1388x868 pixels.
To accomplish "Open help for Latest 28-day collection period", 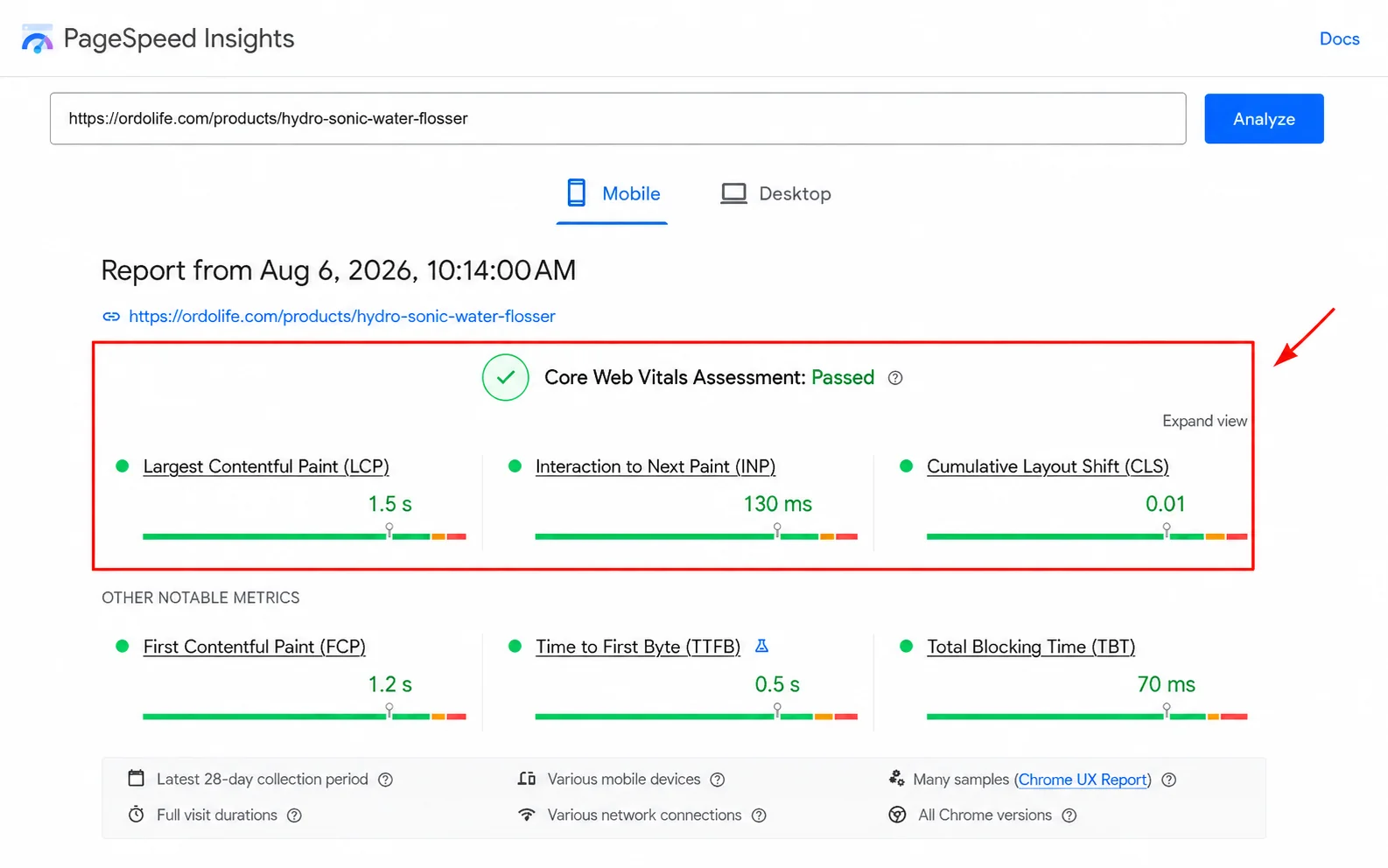I will (385, 780).
